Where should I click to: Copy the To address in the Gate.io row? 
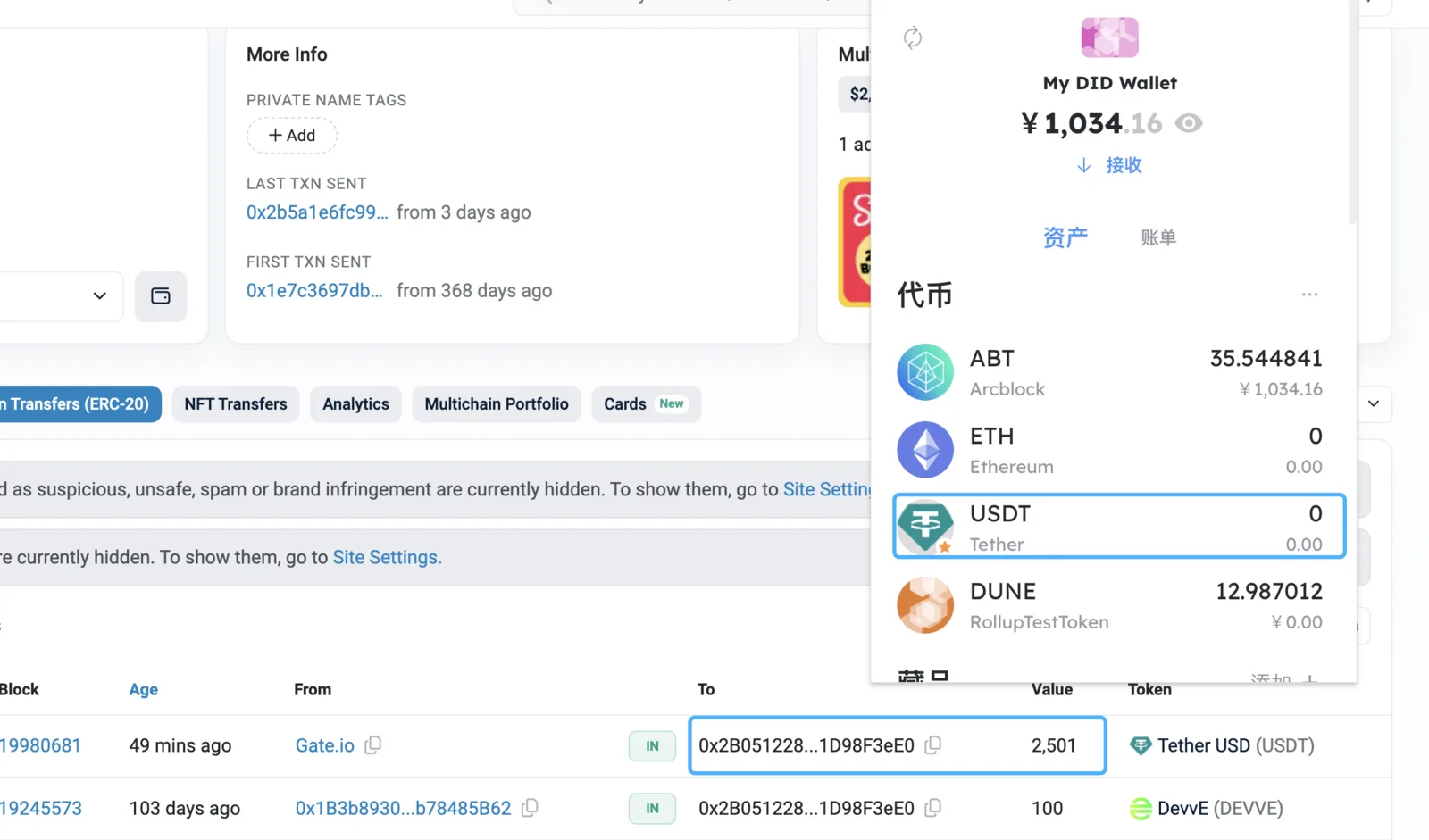933,745
